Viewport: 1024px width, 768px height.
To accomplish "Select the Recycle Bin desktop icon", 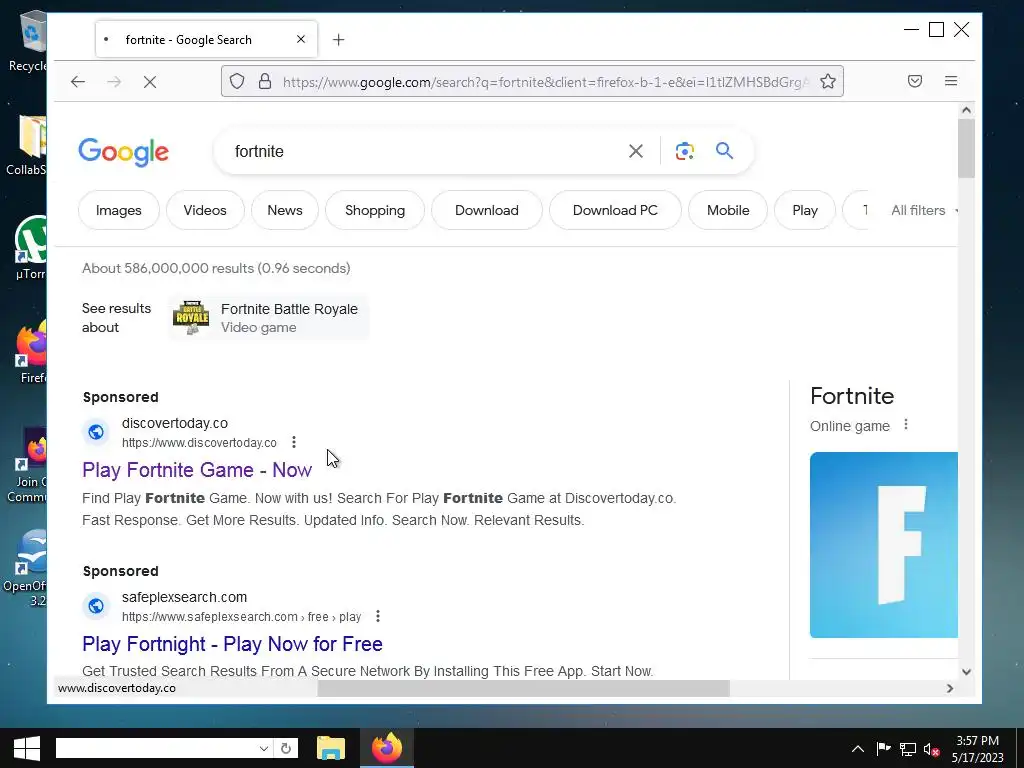I will (29, 42).
